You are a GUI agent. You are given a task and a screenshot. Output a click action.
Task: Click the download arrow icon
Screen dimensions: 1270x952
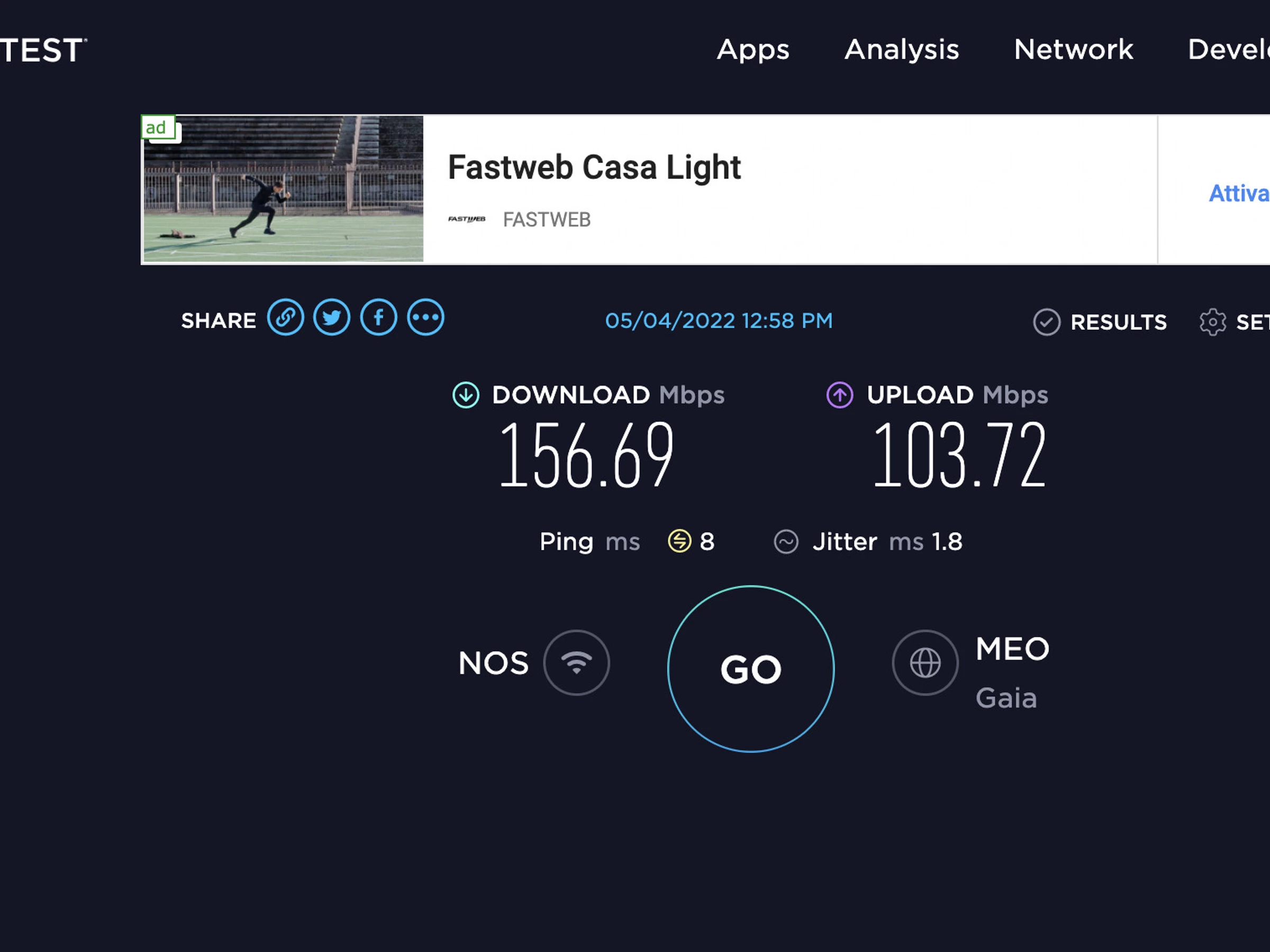(x=466, y=396)
